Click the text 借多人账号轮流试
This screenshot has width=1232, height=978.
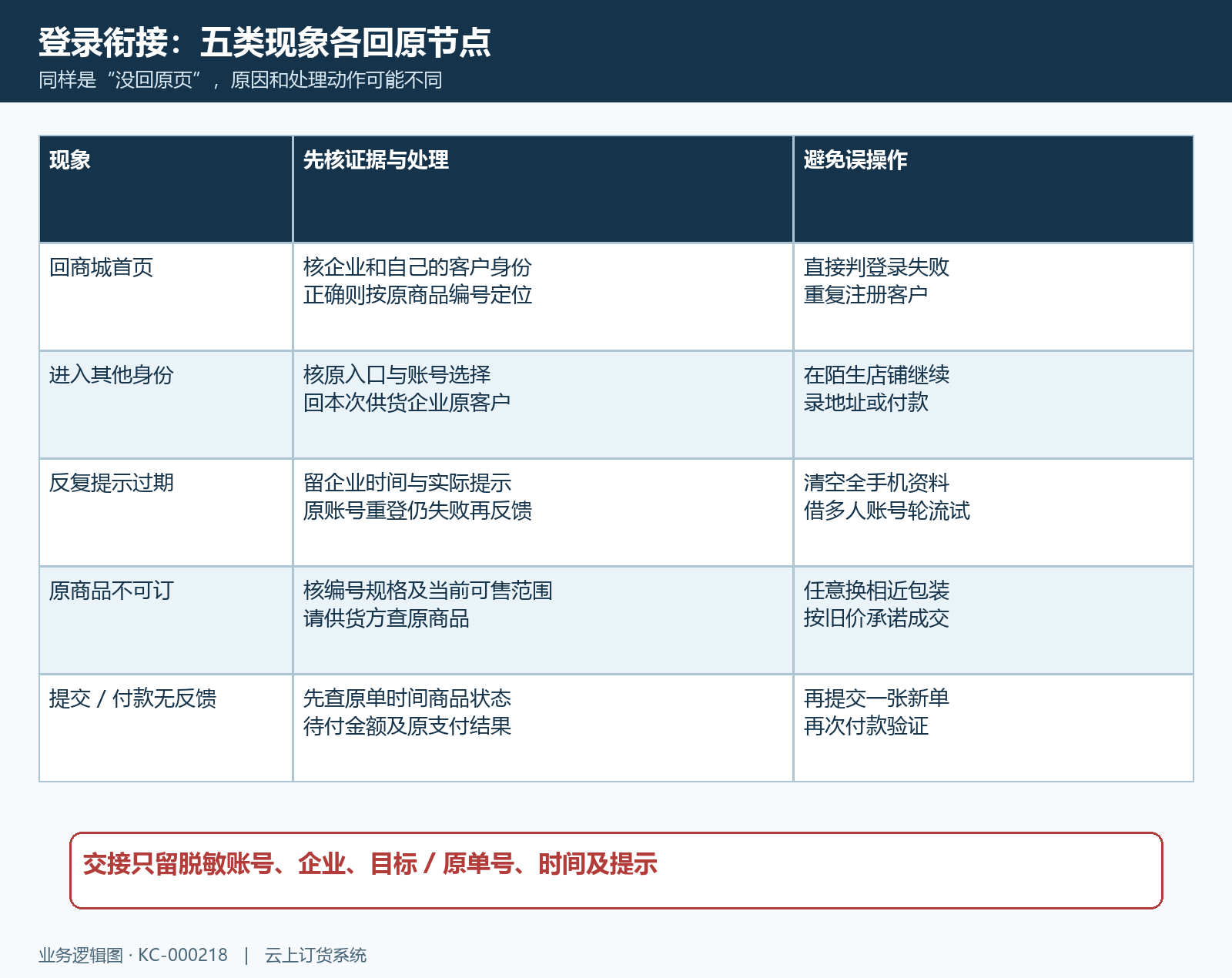click(886, 511)
